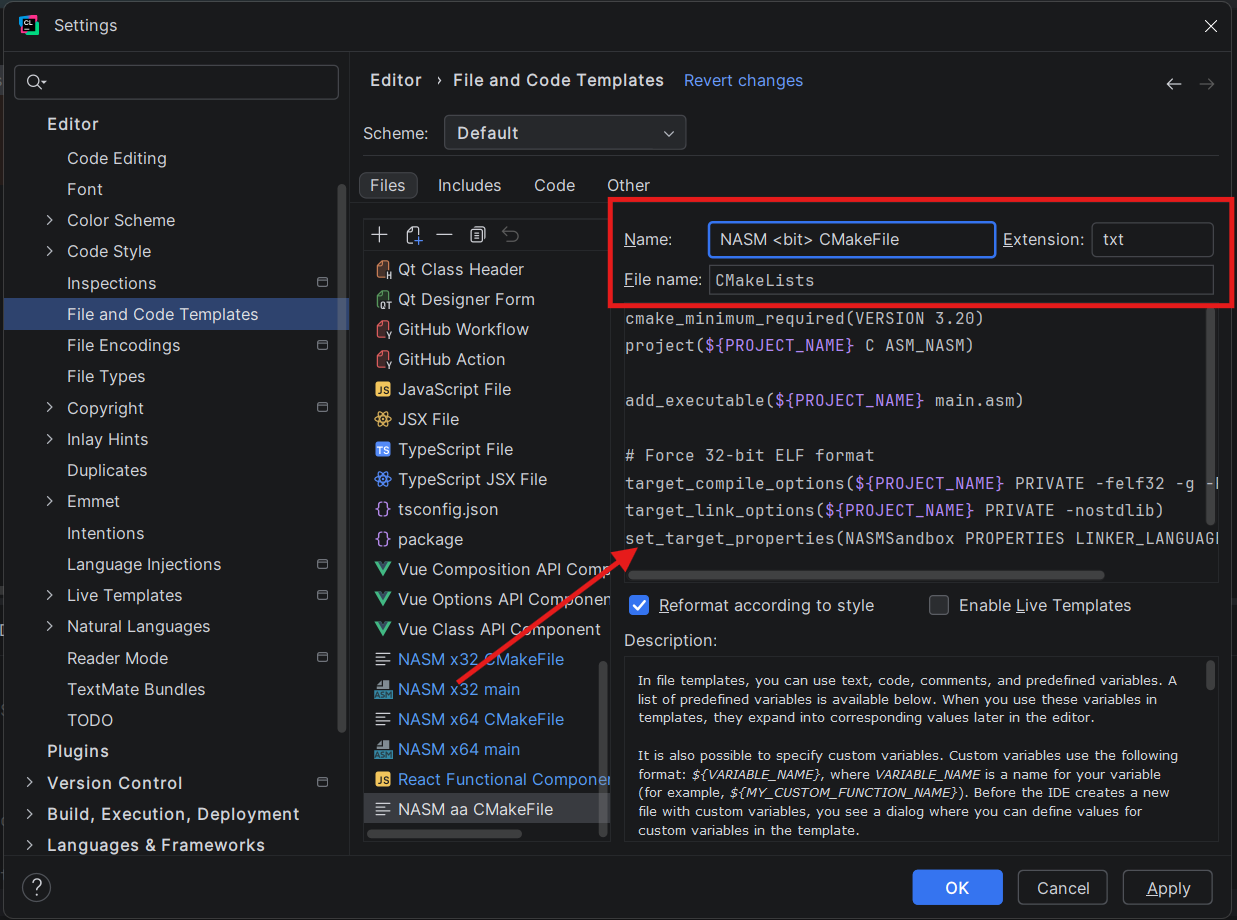Click the GitHub Action template icon
Image resolution: width=1237 pixels, height=920 pixels.
[x=383, y=359]
